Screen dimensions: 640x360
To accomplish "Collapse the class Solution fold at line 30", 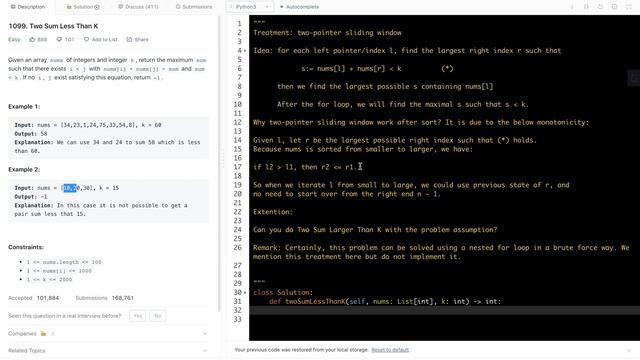I will coord(245,293).
